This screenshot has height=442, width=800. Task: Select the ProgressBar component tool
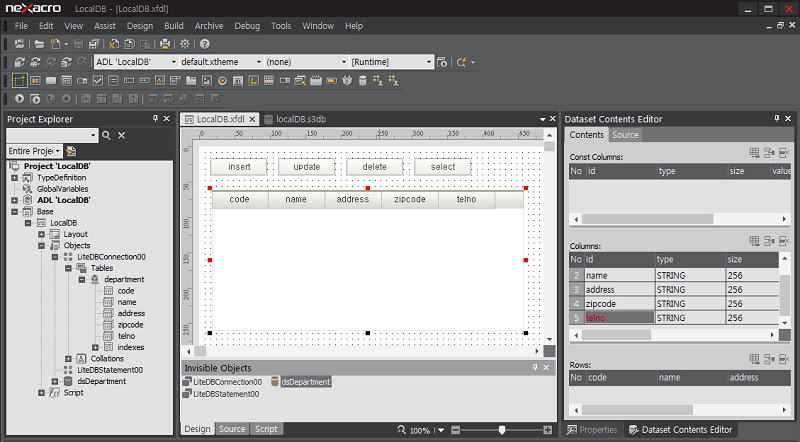(332, 81)
